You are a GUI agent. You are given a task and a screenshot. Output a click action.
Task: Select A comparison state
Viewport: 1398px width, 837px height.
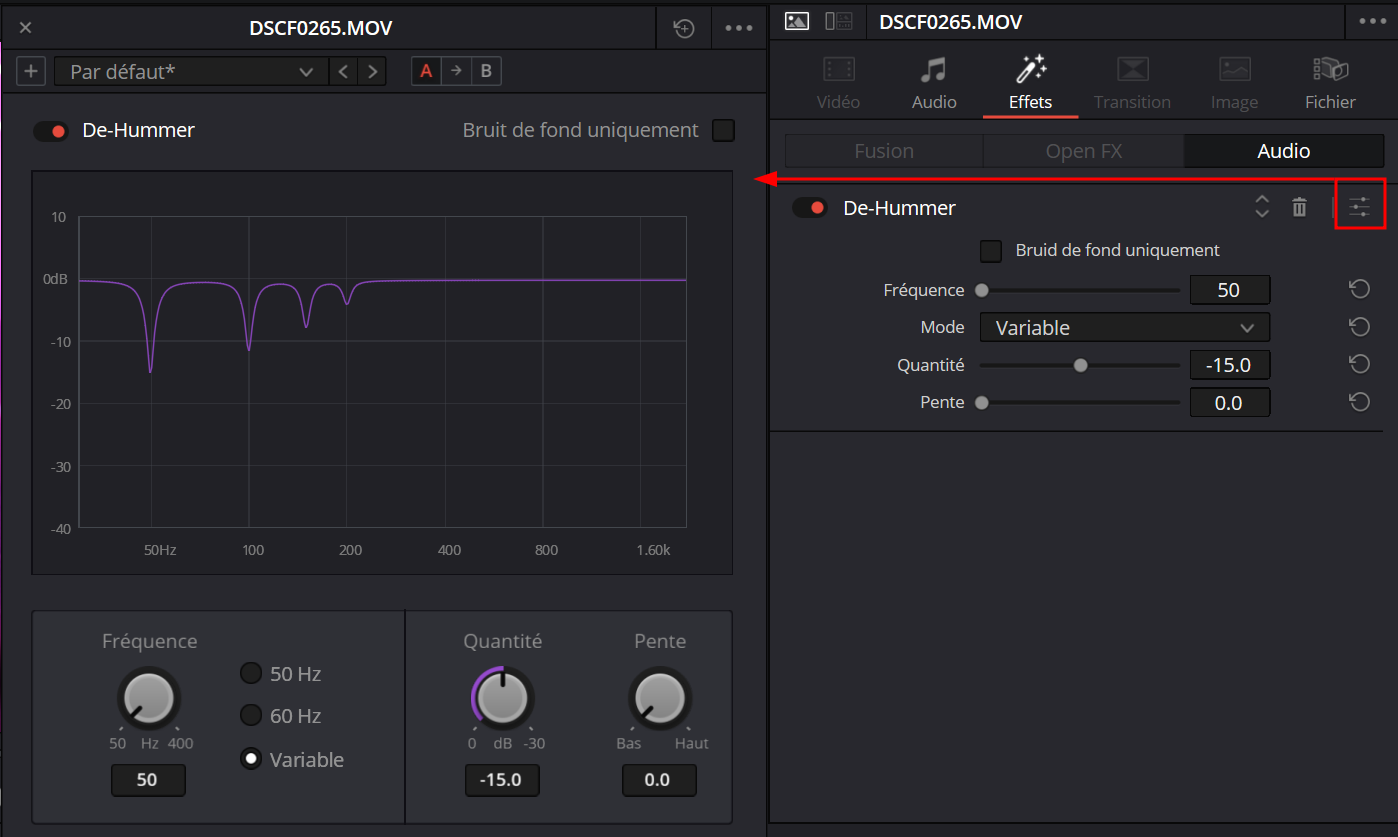coord(426,71)
